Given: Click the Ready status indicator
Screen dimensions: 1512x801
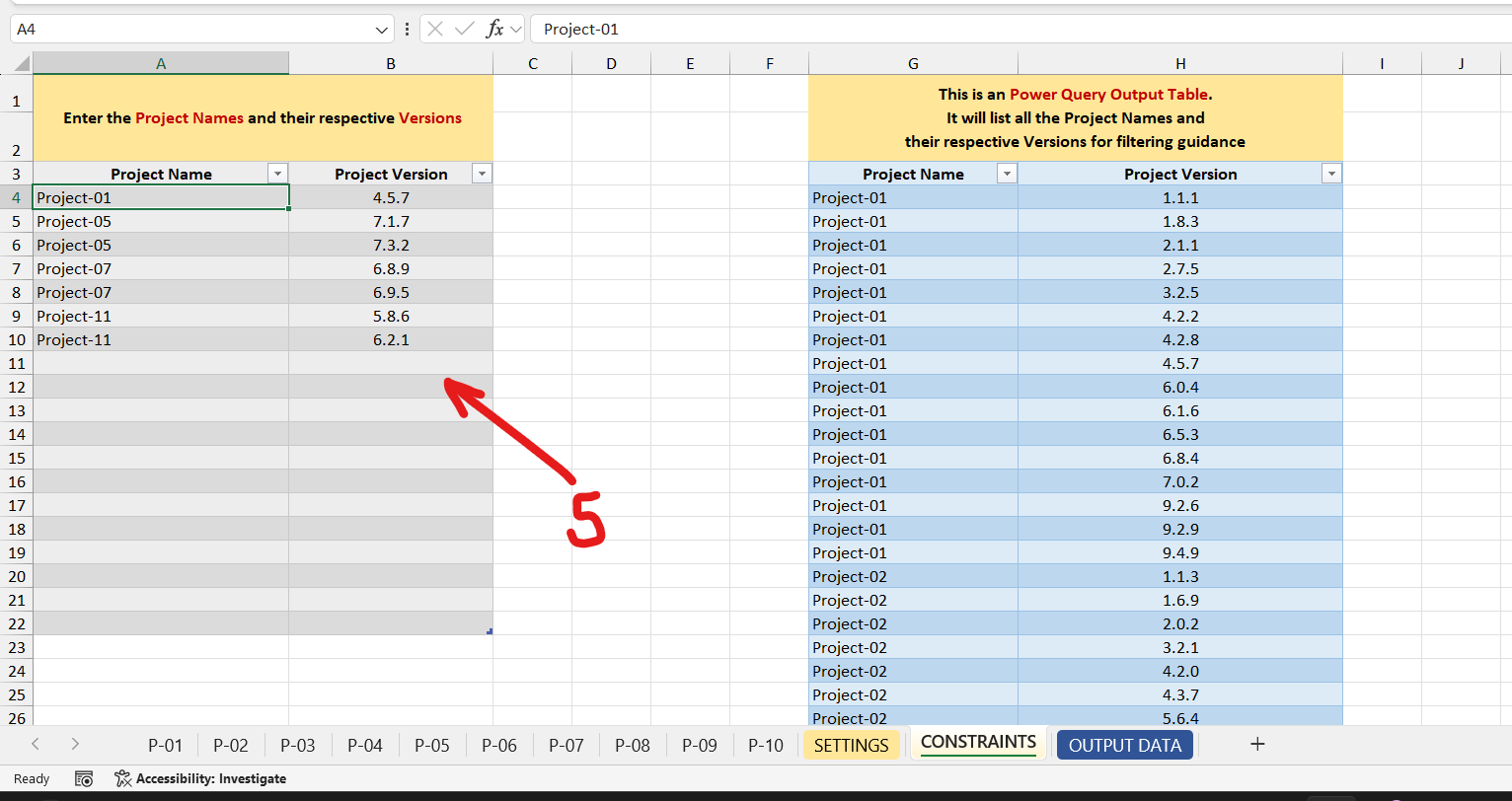Looking at the screenshot, I should coord(32,779).
